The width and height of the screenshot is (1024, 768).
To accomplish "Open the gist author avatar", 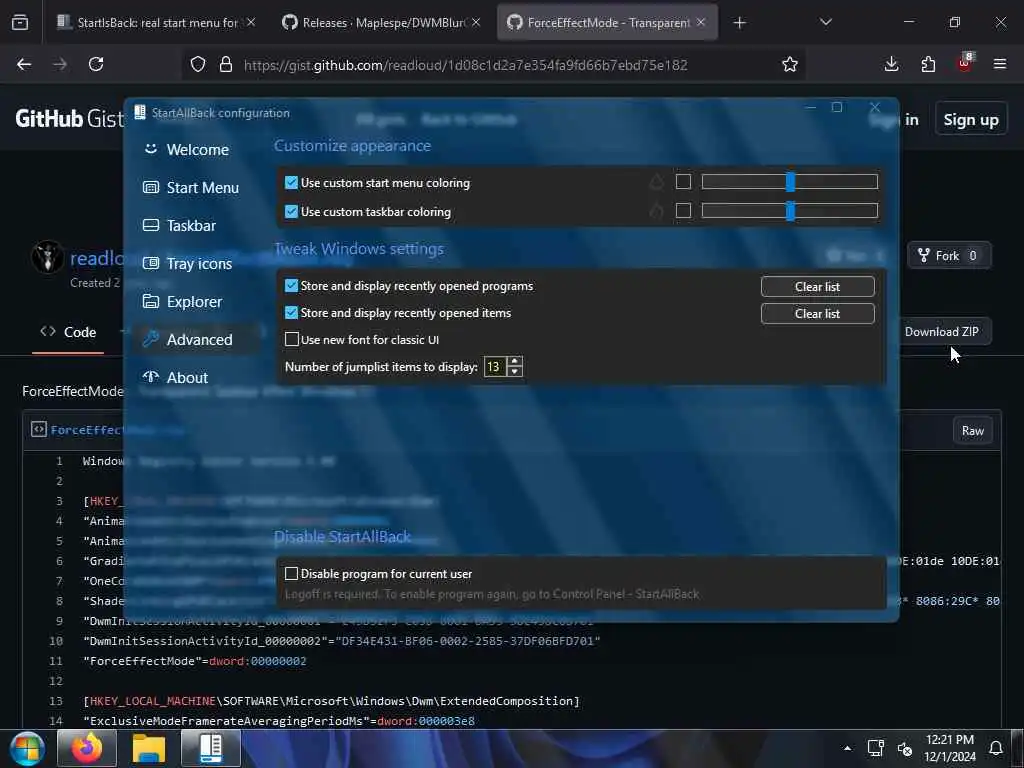I will [47, 257].
